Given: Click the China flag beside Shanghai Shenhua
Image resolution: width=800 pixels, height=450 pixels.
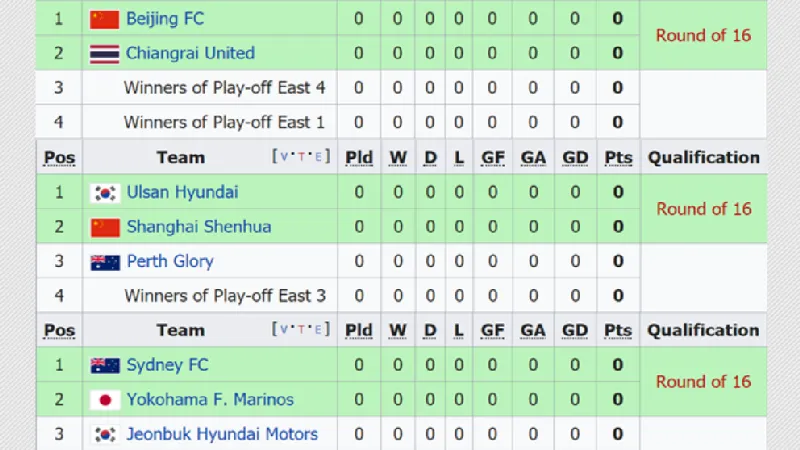Looking at the screenshot, I should pos(104,227).
